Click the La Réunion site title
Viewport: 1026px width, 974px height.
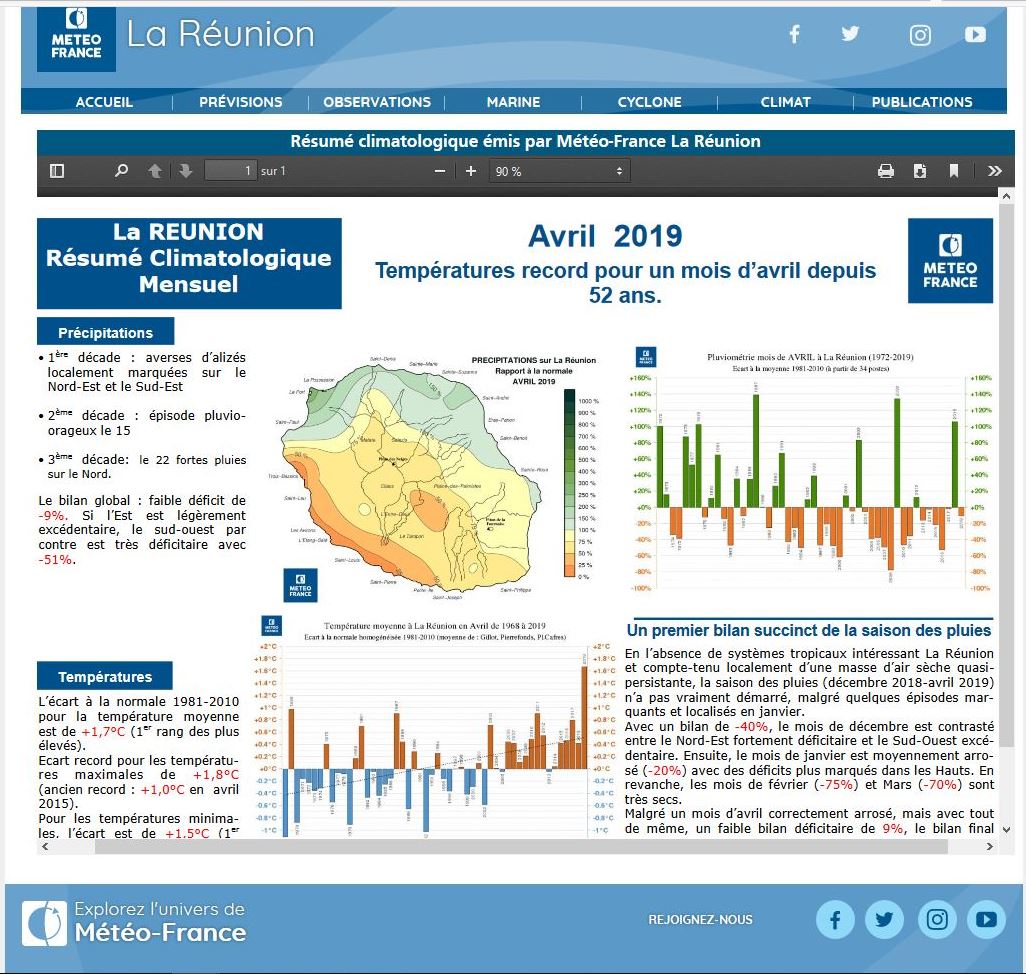pos(221,34)
